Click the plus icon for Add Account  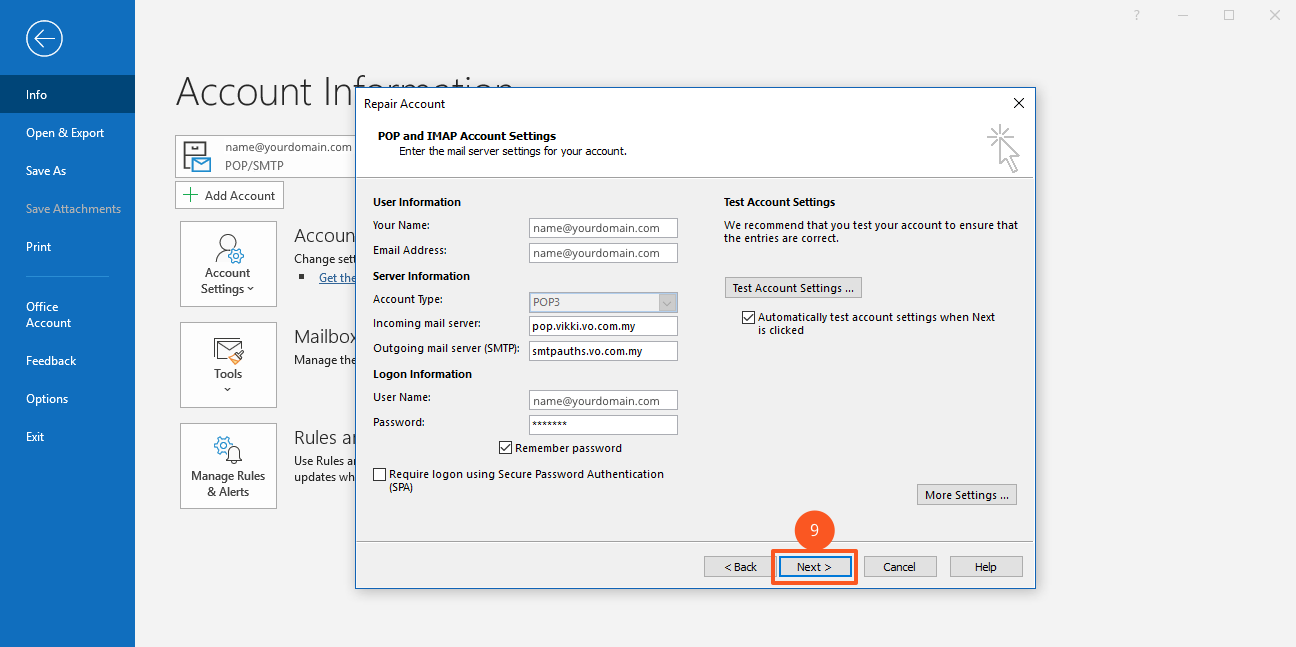click(191, 195)
